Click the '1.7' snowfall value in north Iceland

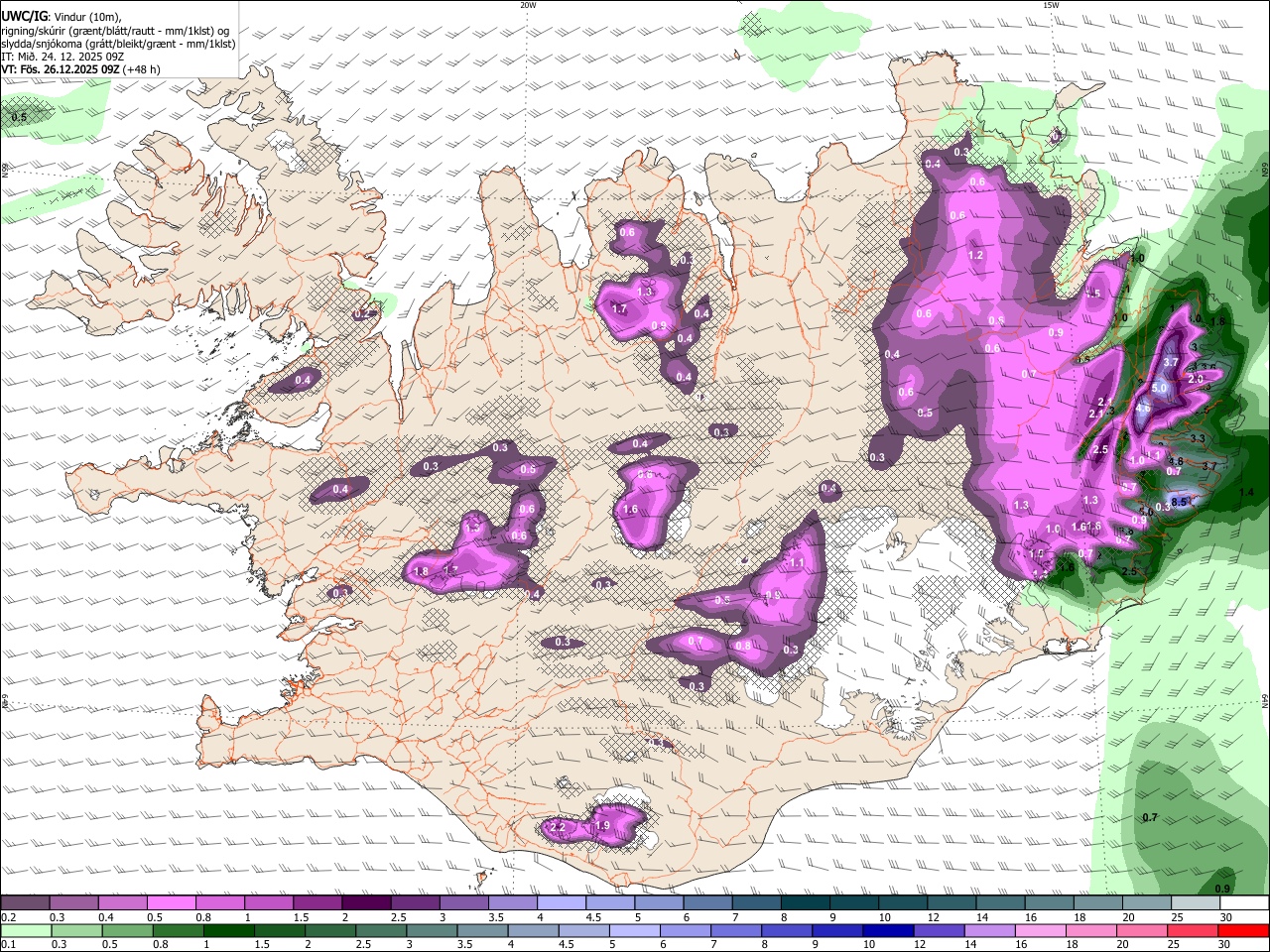tap(619, 309)
